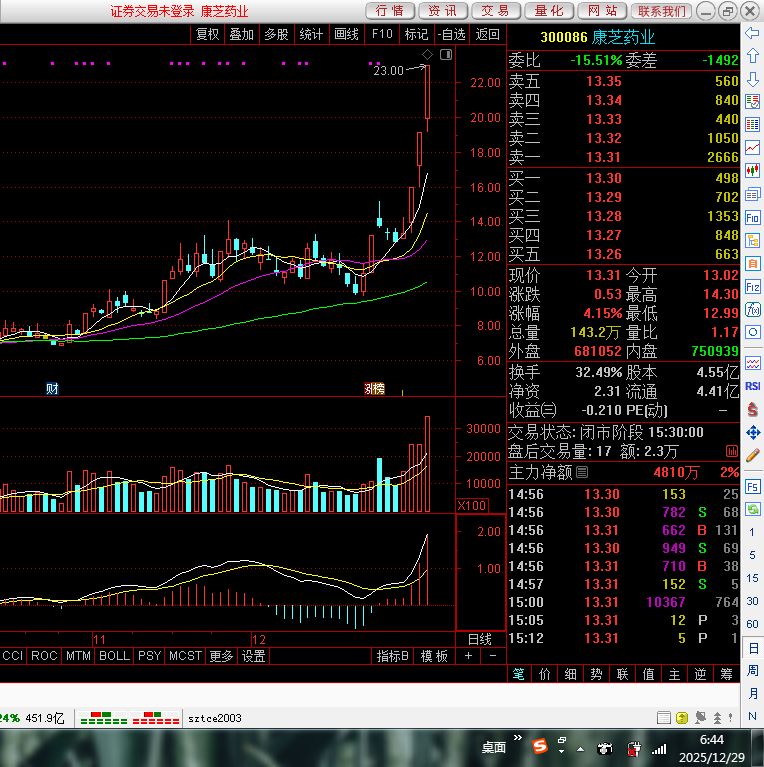Open the orange 自 self-select stocks icon
764x767 pixels.
tap(752, 264)
